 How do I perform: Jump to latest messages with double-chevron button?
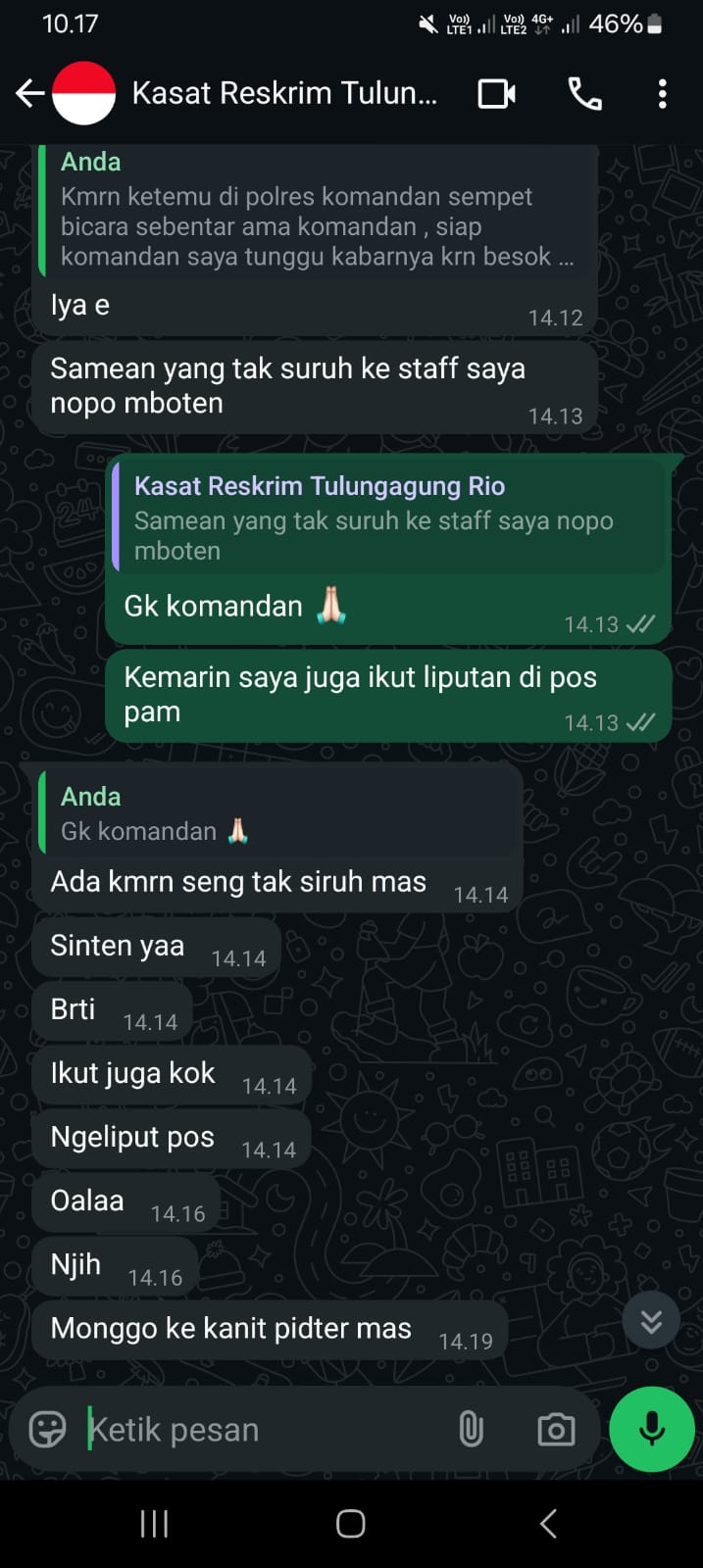(x=651, y=1321)
